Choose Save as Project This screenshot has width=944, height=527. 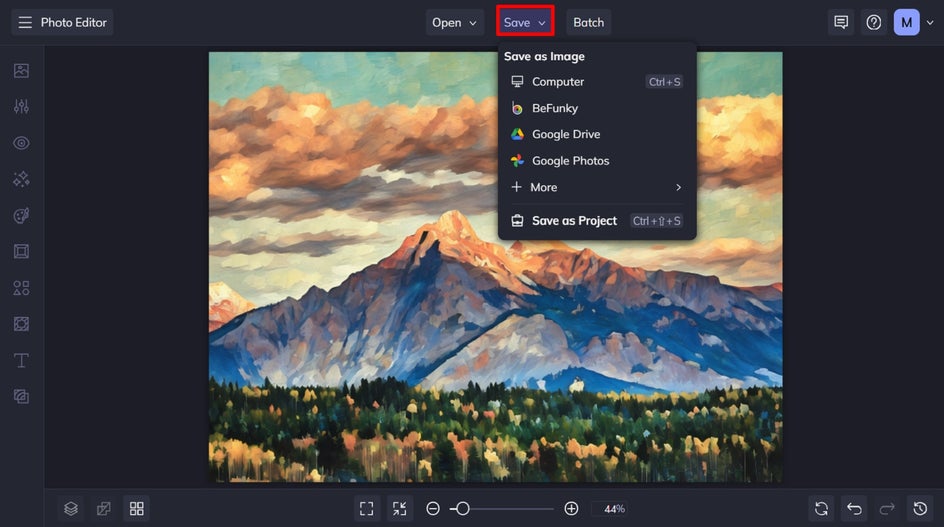(x=574, y=221)
